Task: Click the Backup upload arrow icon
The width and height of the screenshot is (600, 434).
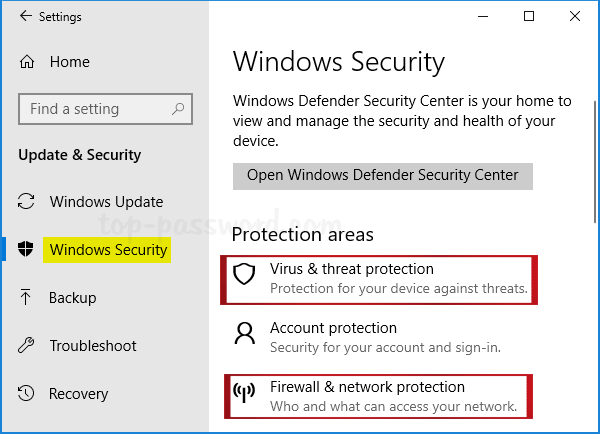Action: [26, 297]
